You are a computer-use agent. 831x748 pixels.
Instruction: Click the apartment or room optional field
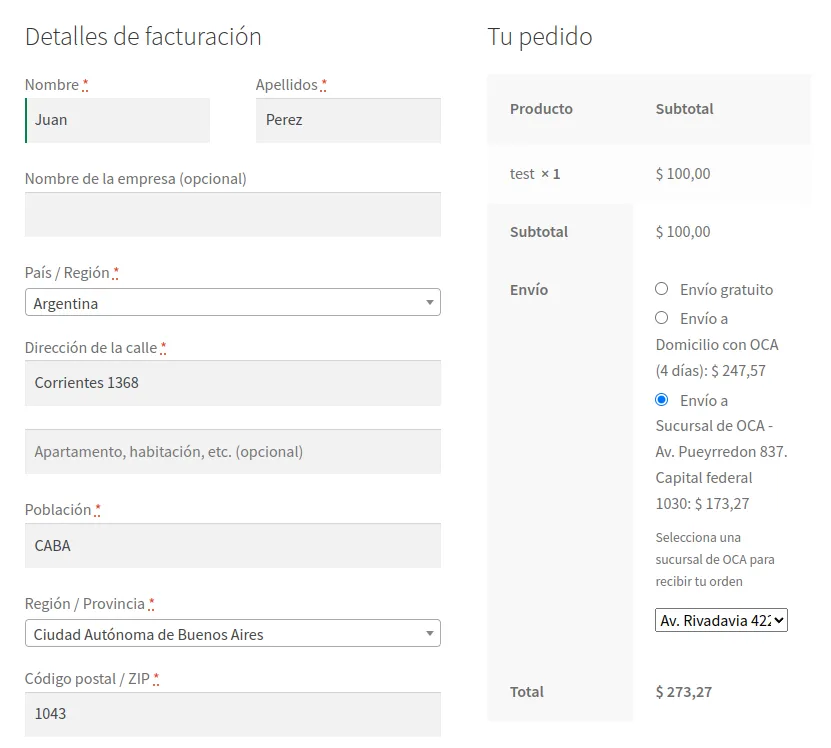(232, 451)
